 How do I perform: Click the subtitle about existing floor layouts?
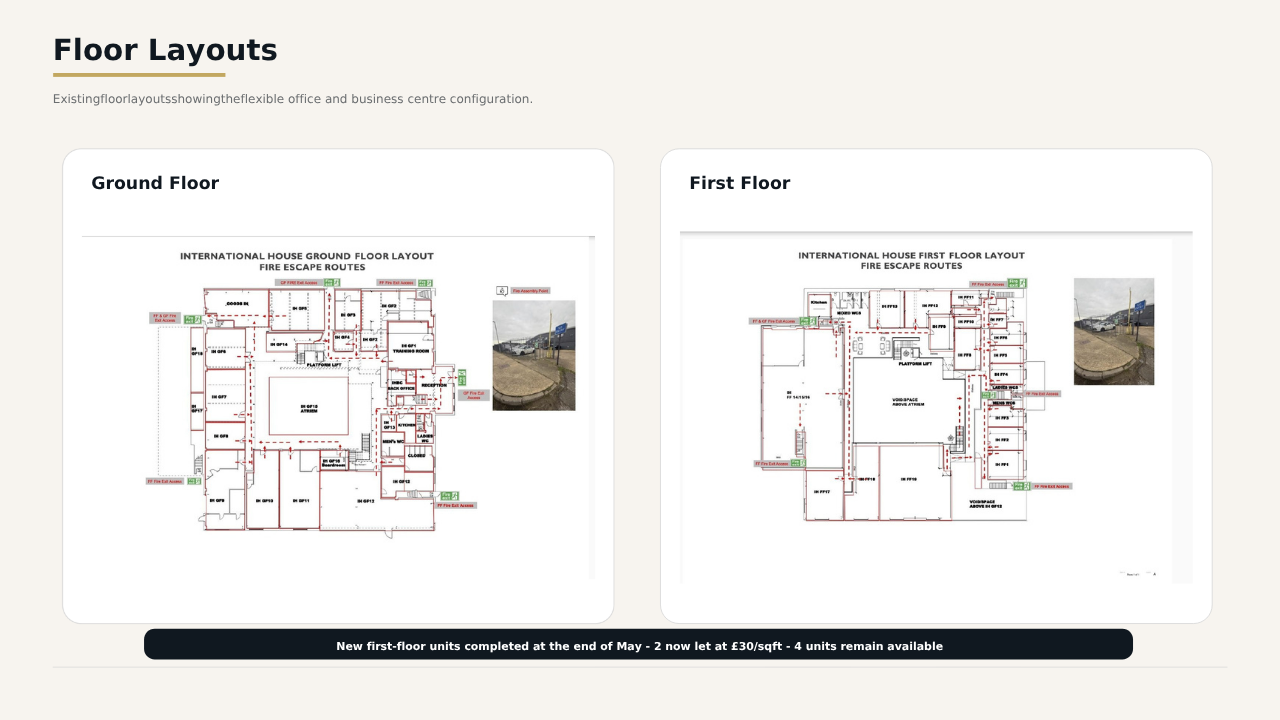click(293, 99)
